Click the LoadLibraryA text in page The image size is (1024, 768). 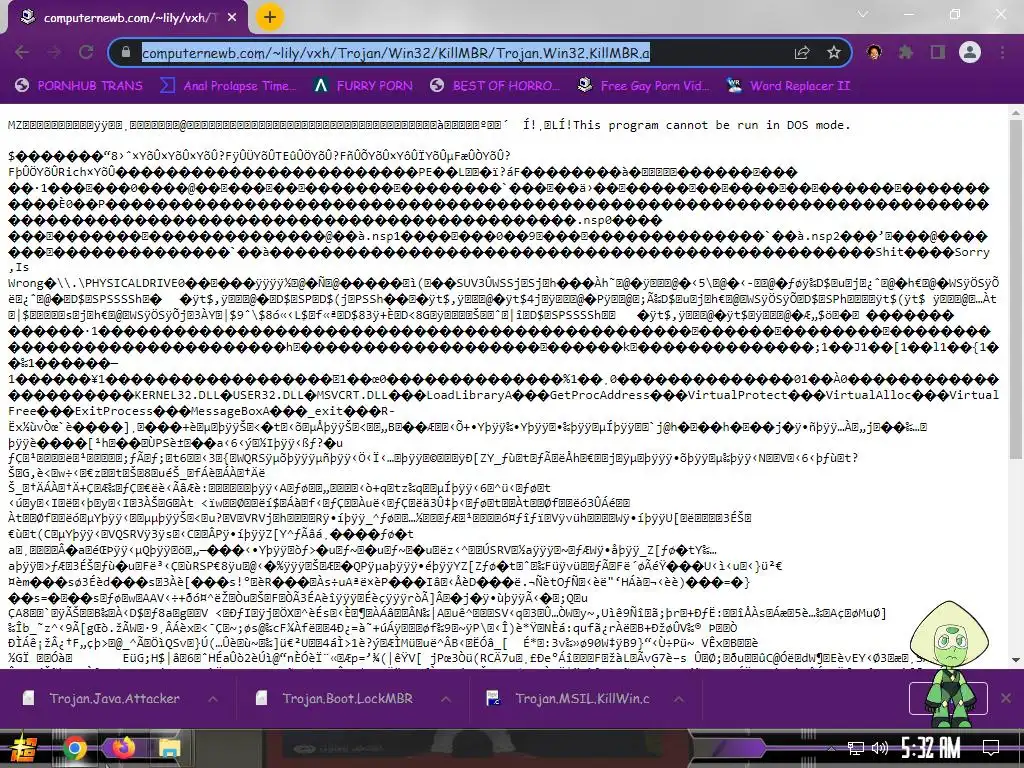[469, 395]
